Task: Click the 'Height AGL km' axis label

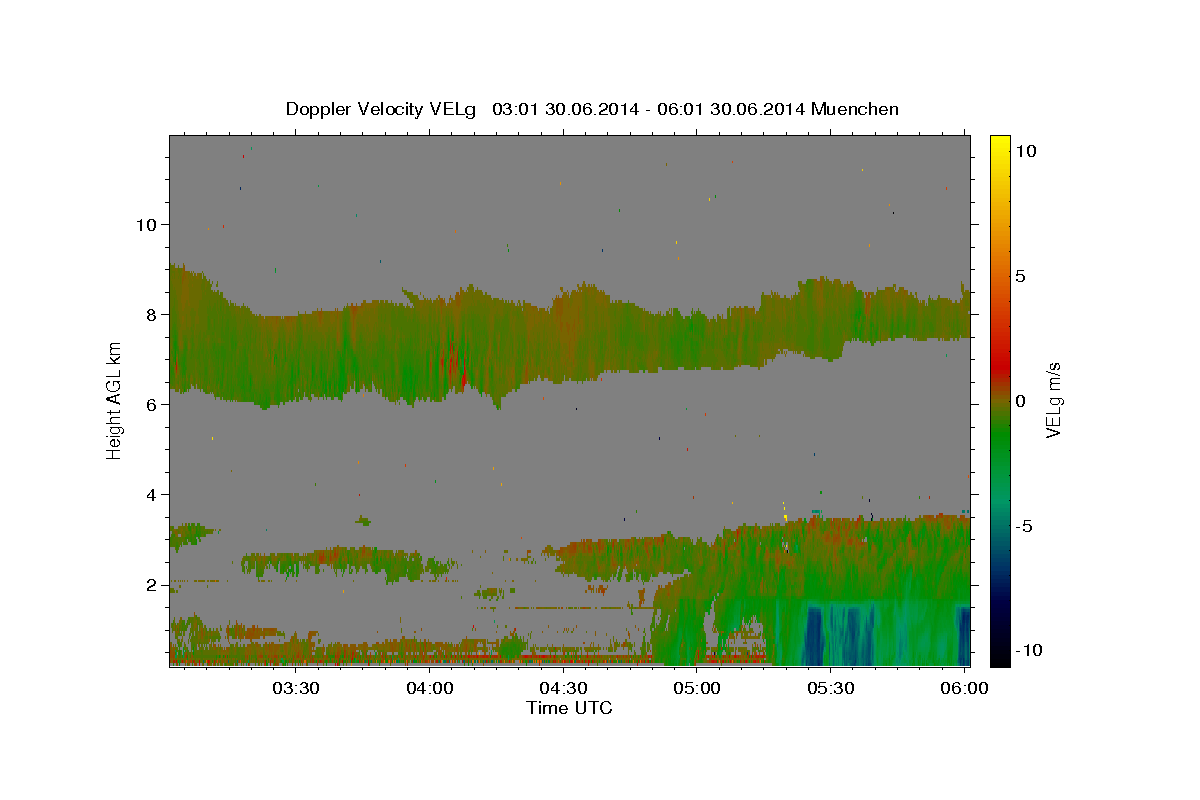Action: pyautogui.click(x=115, y=400)
